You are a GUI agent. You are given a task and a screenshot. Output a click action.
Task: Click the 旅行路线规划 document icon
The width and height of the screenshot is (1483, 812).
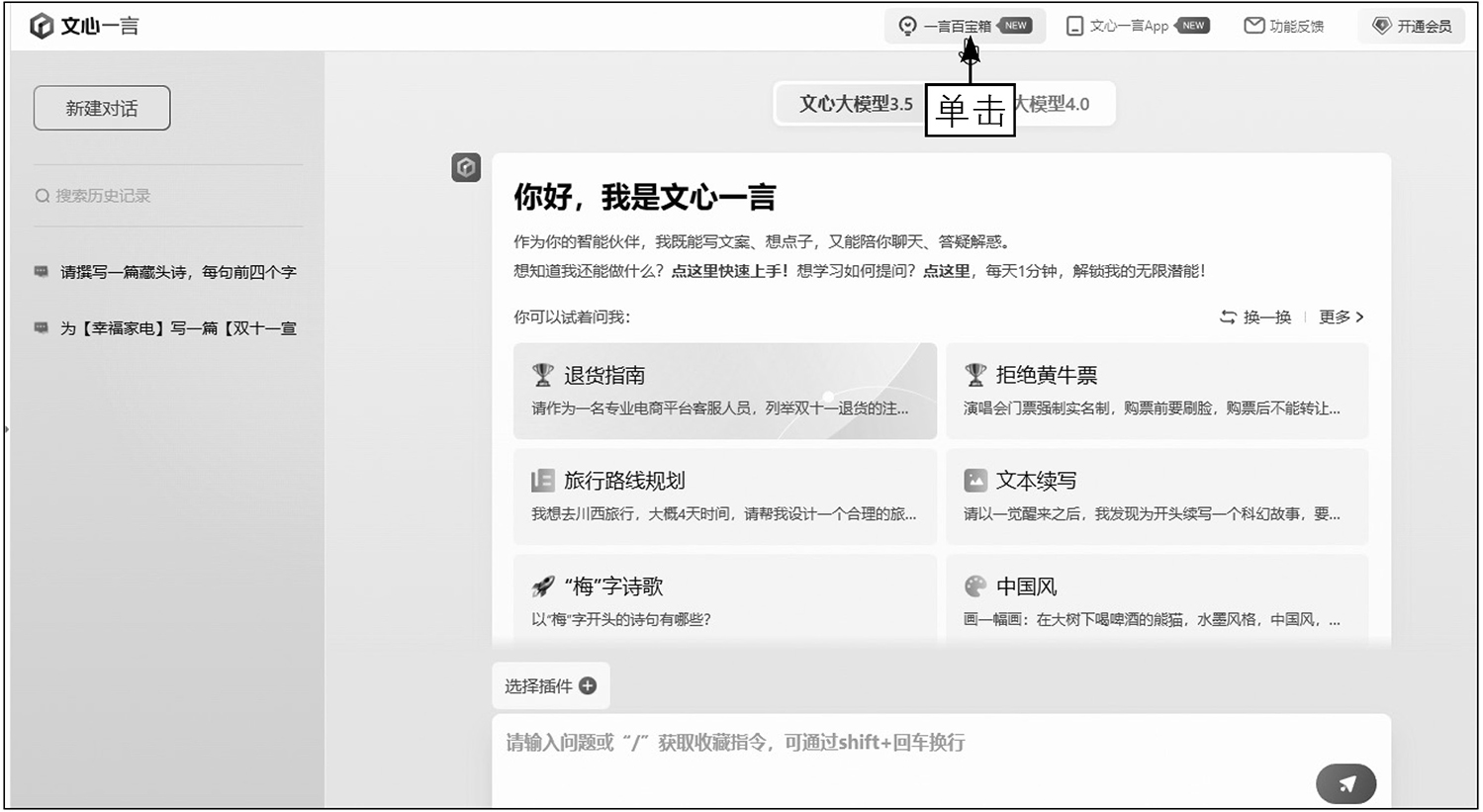click(542, 481)
